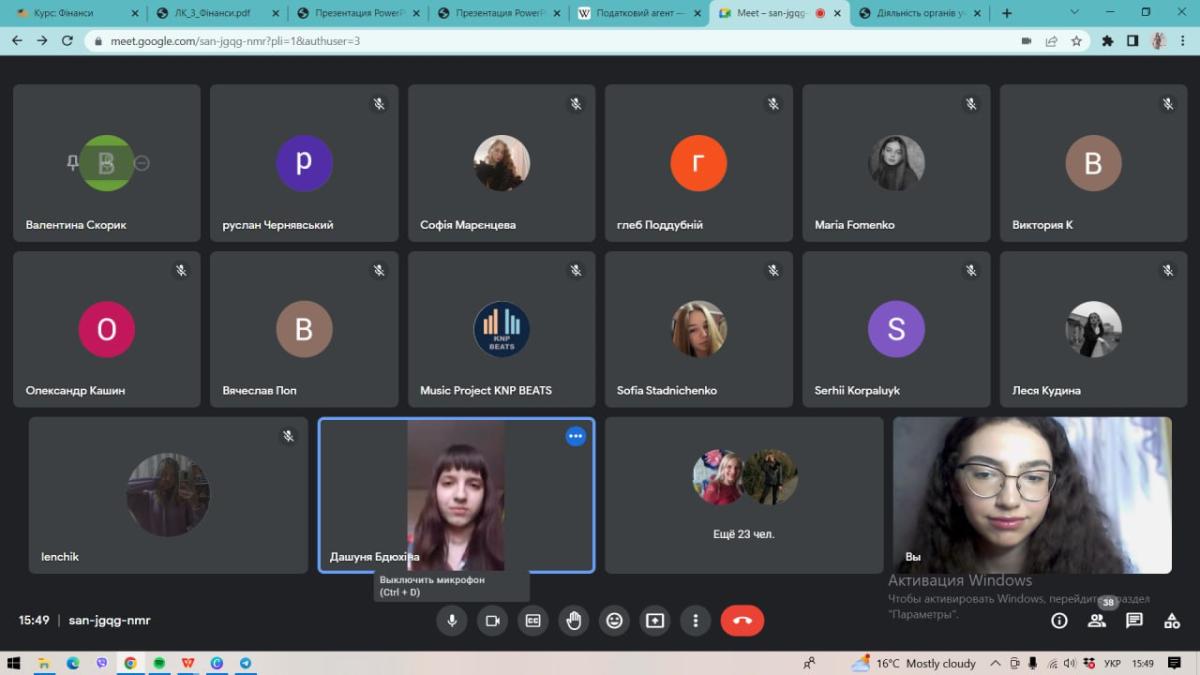Viewport: 1200px width, 675px height.
Task: Switch to the 'Податковий агент' browser tab
Action: [x=640, y=13]
